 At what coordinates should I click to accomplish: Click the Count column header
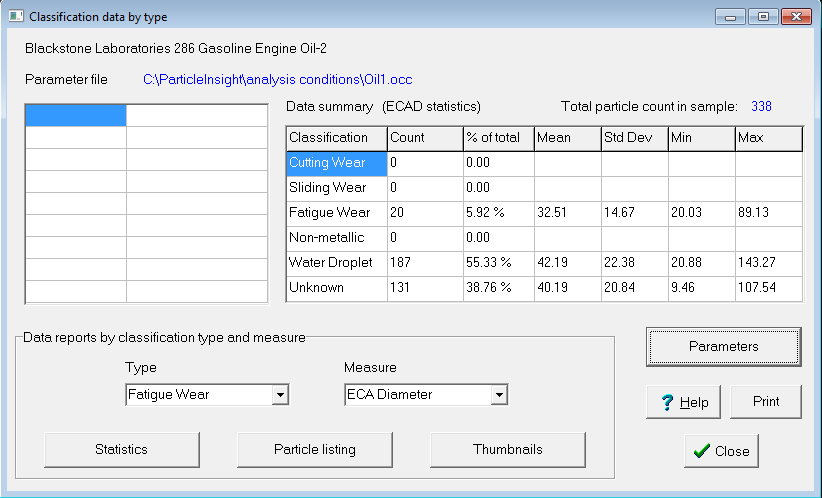coord(424,137)
